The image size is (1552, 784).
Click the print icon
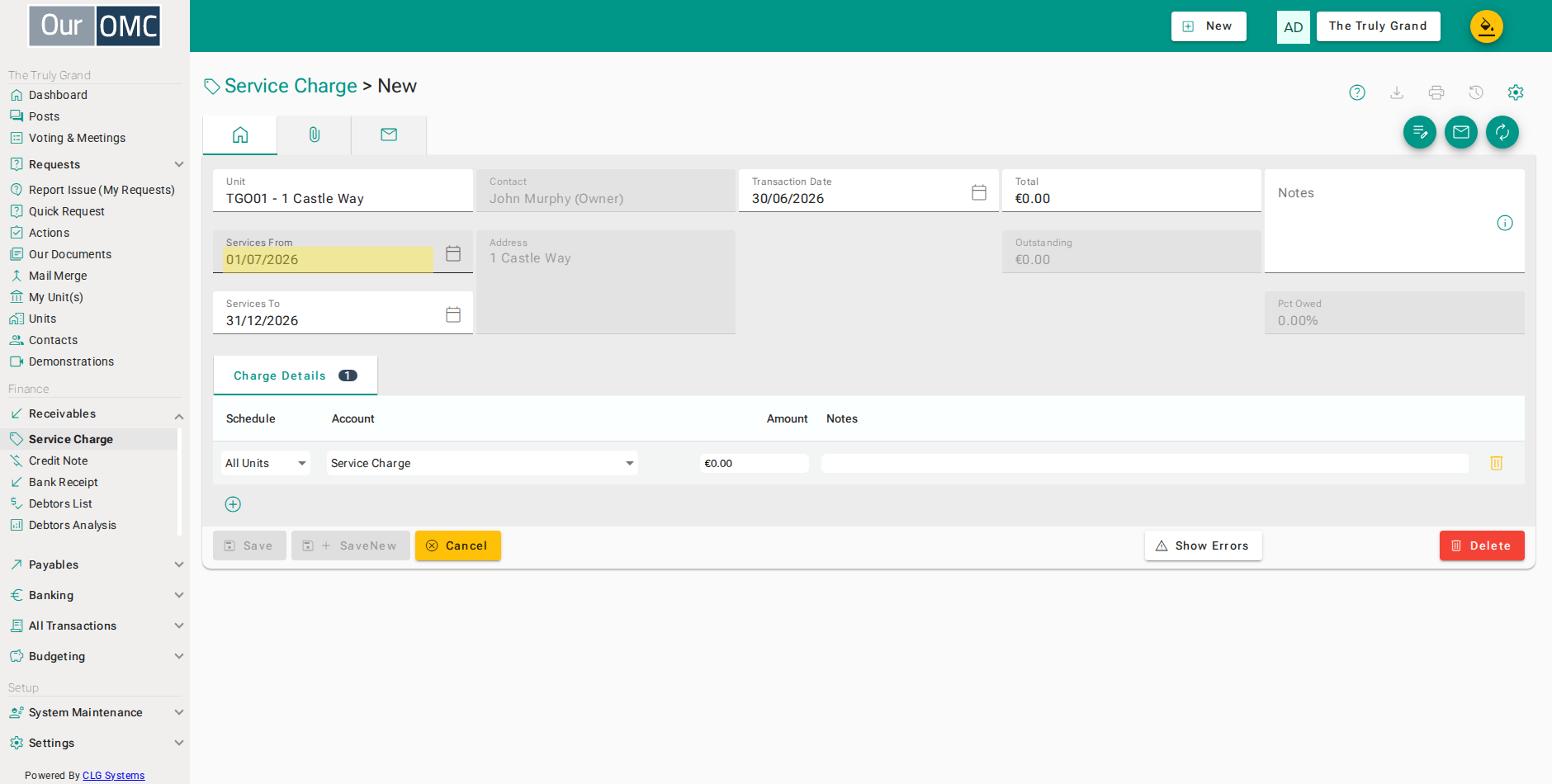1436,92
